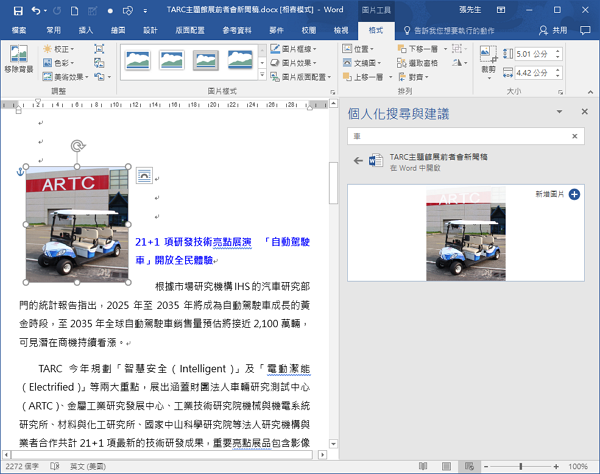The width and height of the screenshot is (600, 474).
Task: Collapse the ribbon with the chevron
Action: [x=590, y=92]
